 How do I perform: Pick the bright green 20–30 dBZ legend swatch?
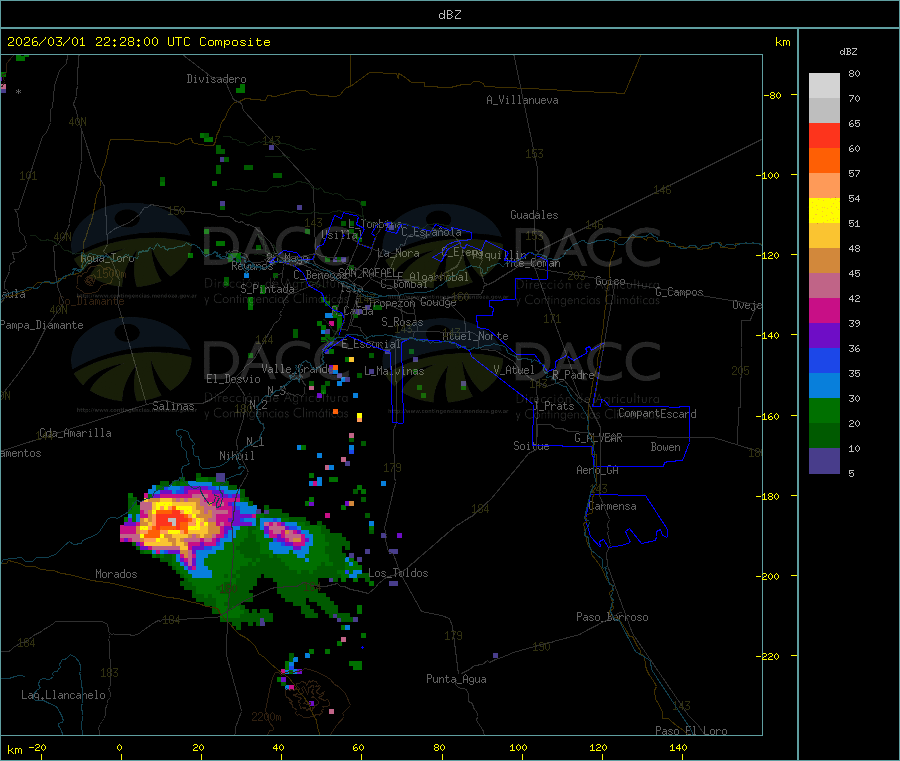[824, 410]
